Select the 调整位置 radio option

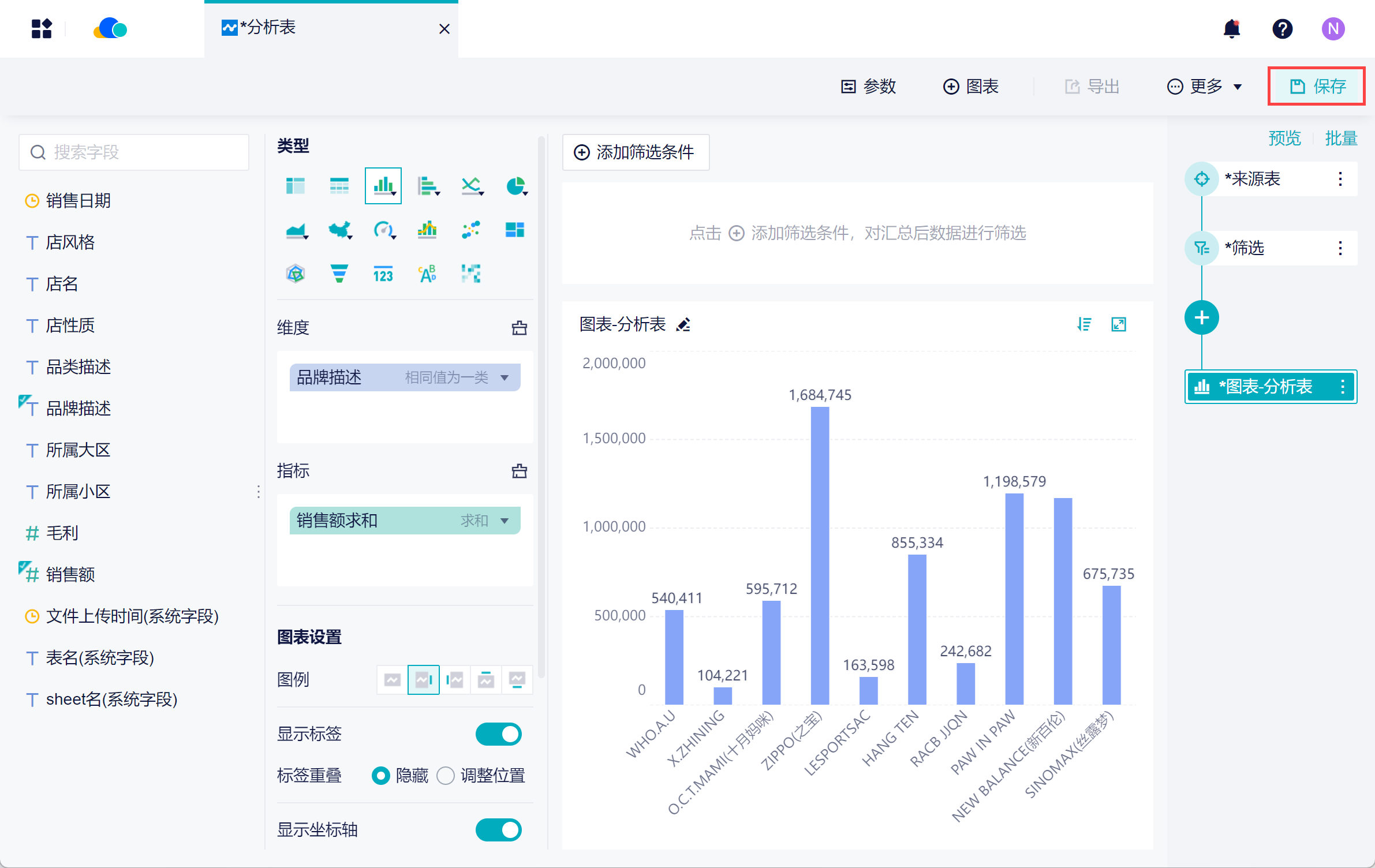[x=446, y=775]
